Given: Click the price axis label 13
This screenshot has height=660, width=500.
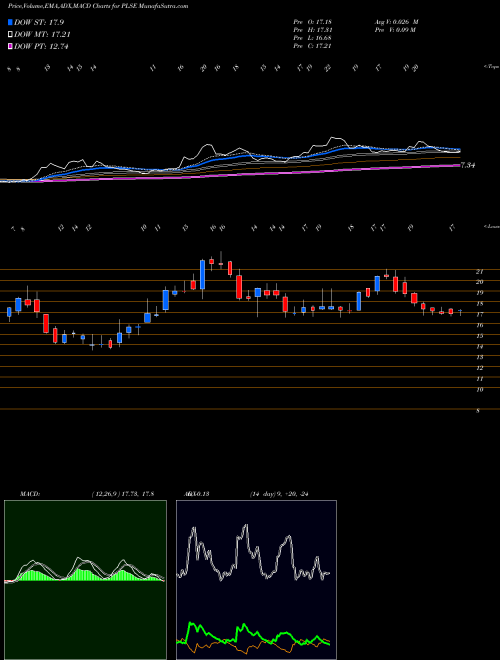Looking at the screenshot, I should click(479, 357).
